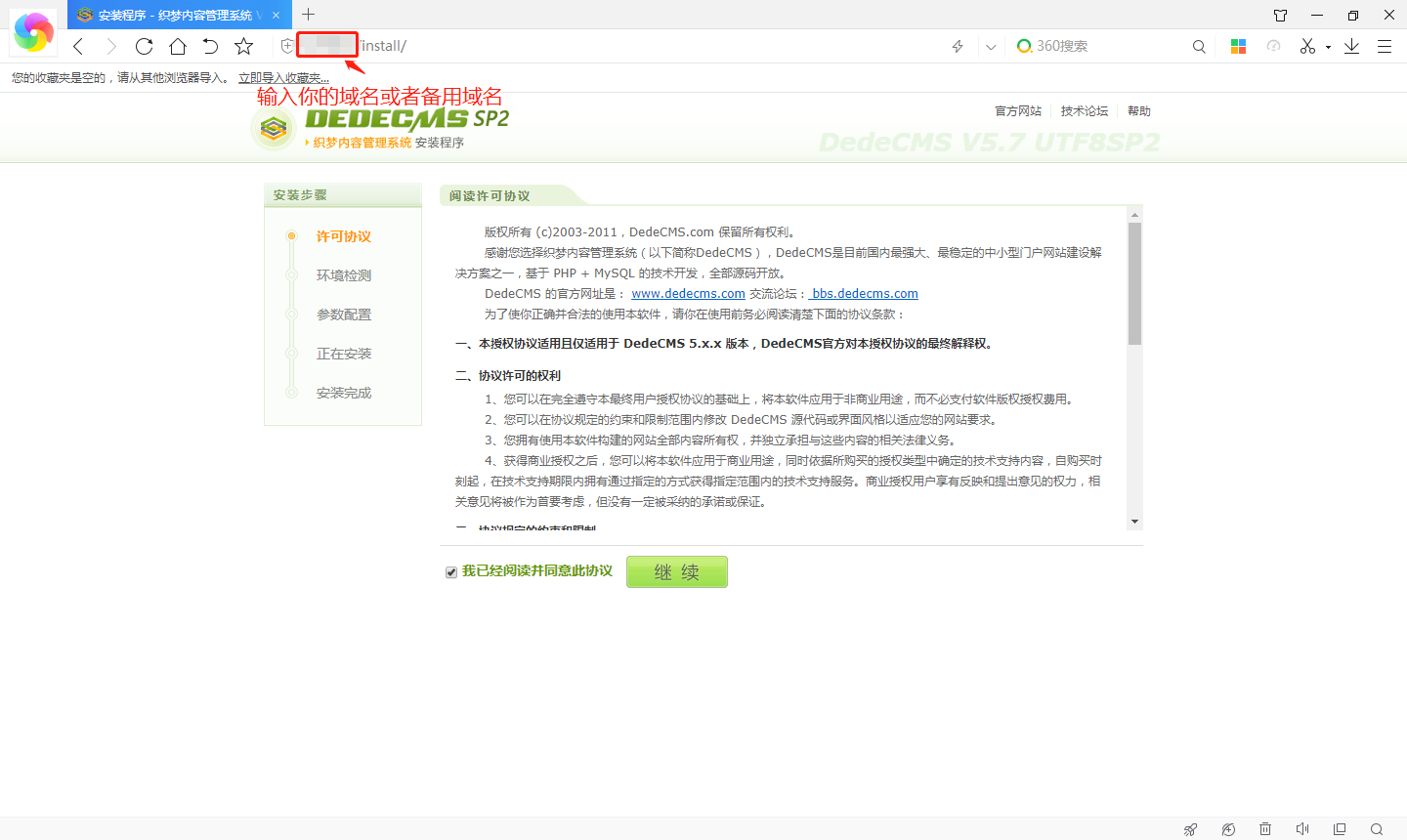
Task: Click the search magnifier icon
Action: pyautogui.click(x=1199, y=46)
